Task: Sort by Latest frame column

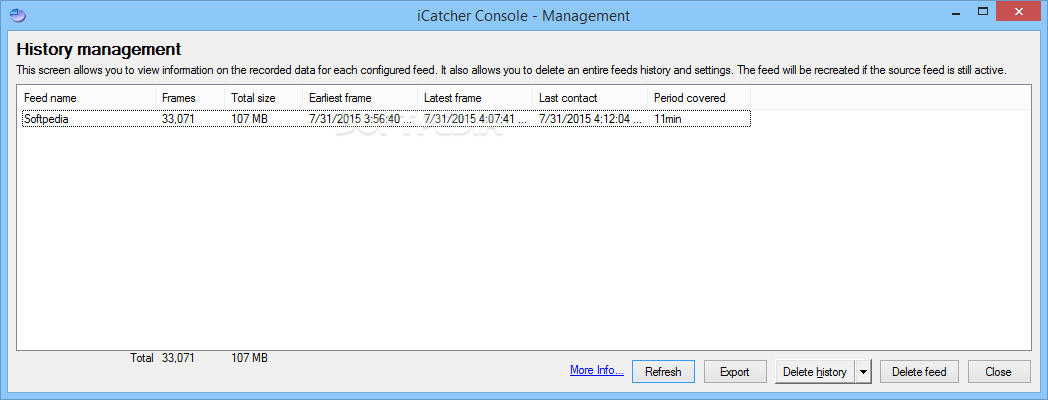Action: (x=475, y=98)
